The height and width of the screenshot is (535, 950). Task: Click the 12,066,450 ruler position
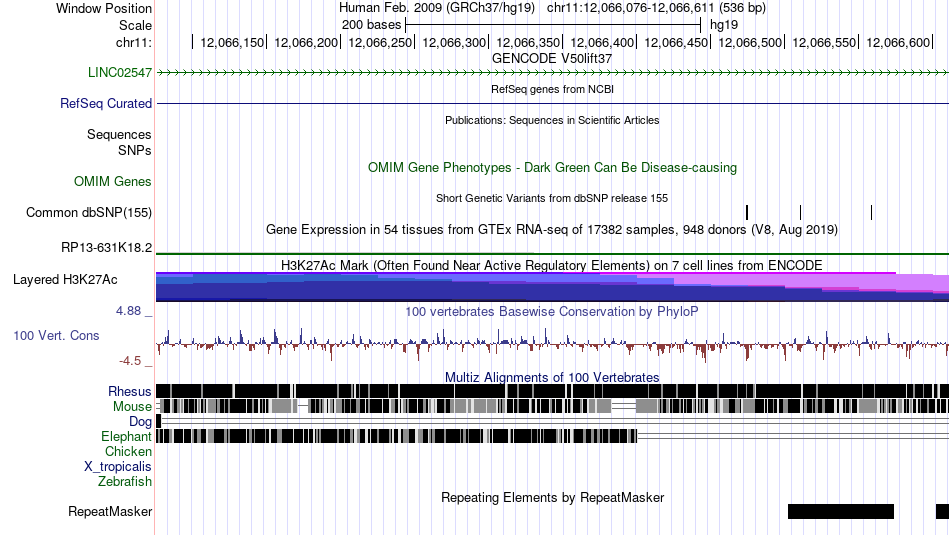[676, 42]
